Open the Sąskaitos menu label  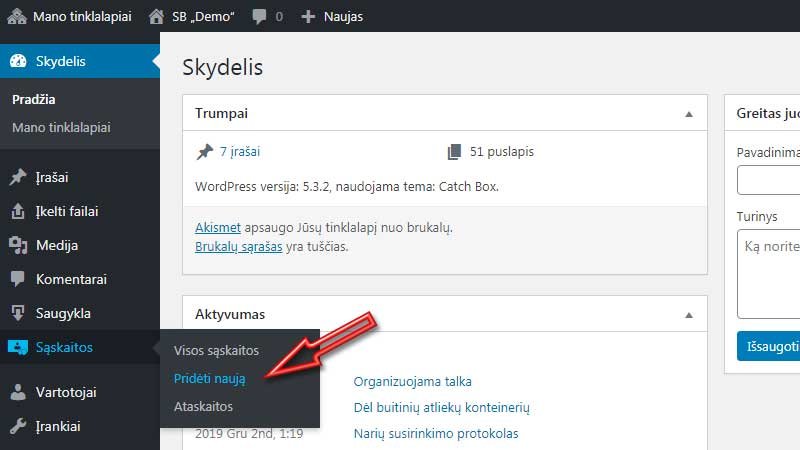click(64, 347)
